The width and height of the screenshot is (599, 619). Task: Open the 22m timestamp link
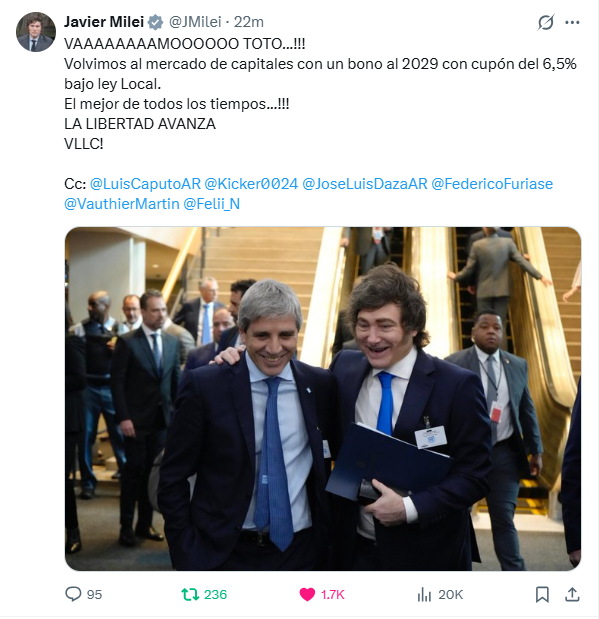point(248,22)
